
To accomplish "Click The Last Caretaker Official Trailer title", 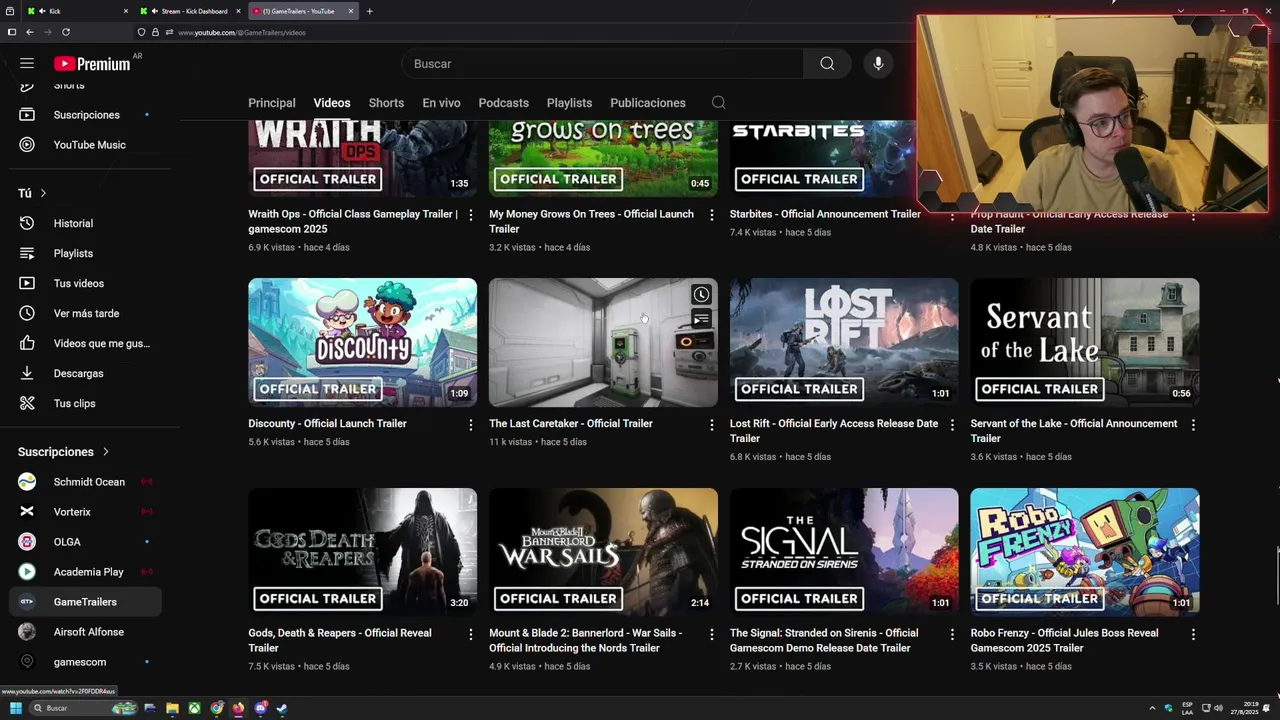I will point(570,424).
